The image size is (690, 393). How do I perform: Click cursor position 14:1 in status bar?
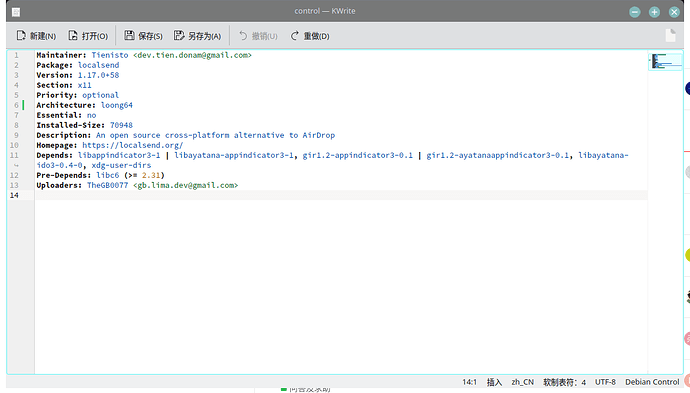click(469, 382)
